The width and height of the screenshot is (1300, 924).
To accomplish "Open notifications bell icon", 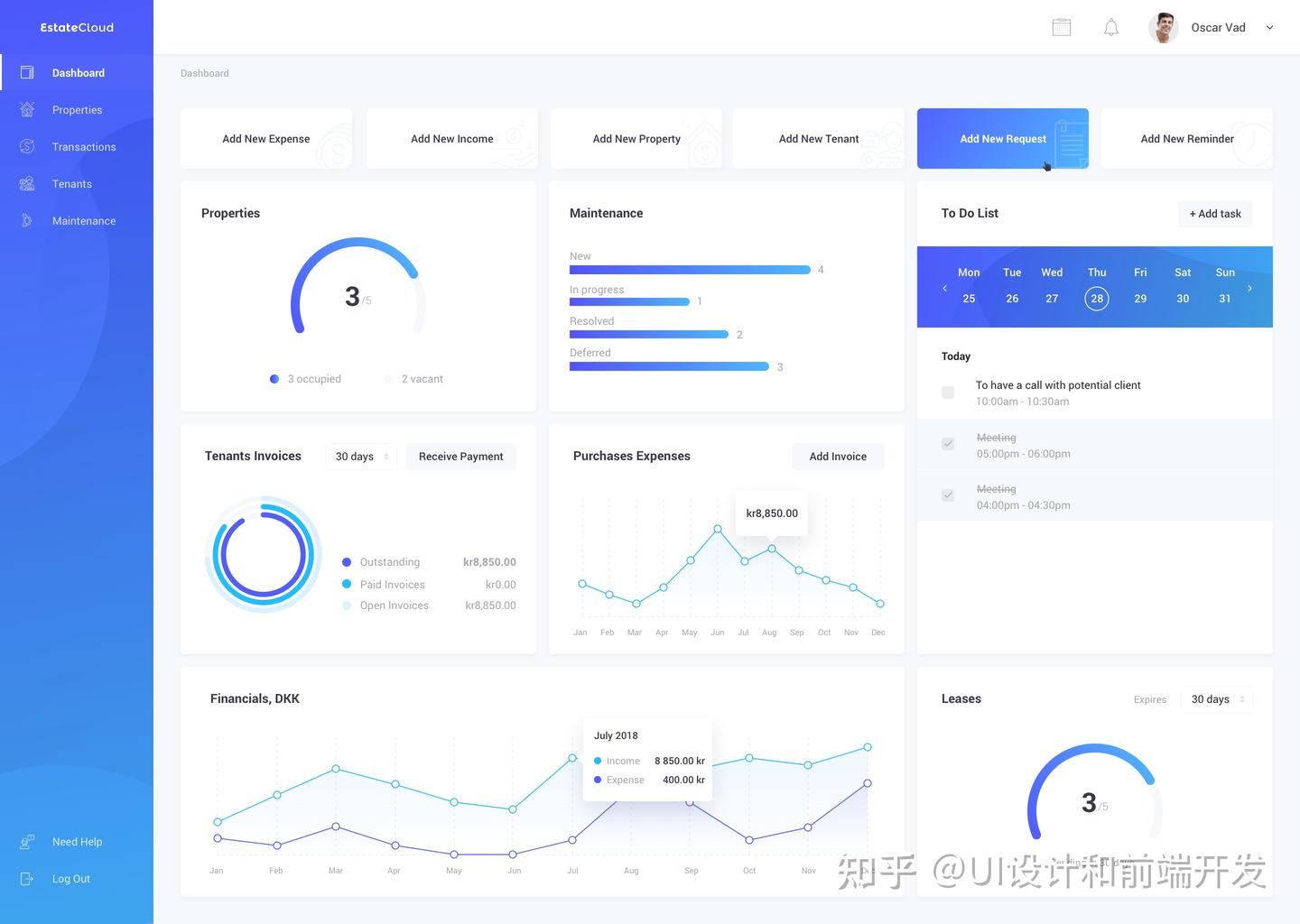I will pyautogui.click(x=1111, y=27).
